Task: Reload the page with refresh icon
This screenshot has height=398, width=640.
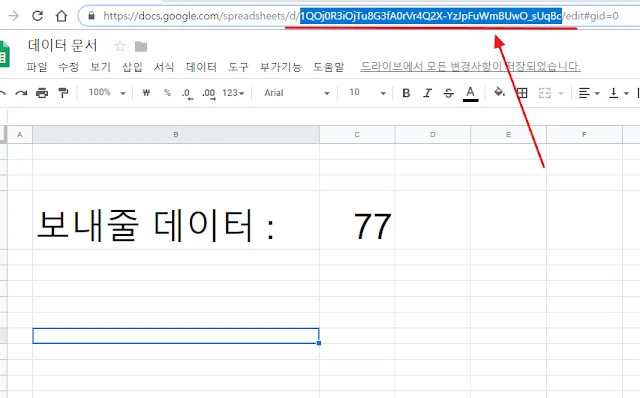Action: 38,16
